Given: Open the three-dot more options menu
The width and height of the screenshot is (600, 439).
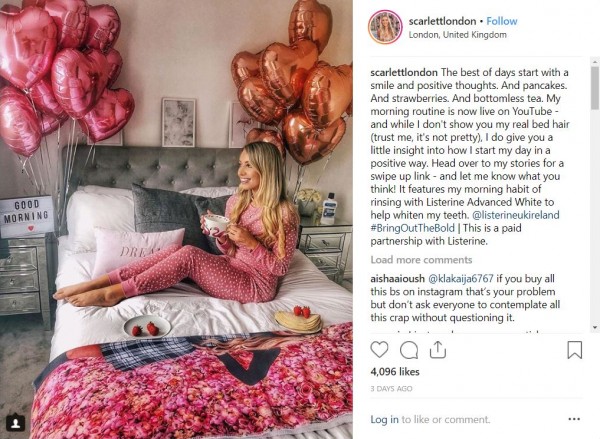Looking at the screenshot, I should tap(574, 419).
